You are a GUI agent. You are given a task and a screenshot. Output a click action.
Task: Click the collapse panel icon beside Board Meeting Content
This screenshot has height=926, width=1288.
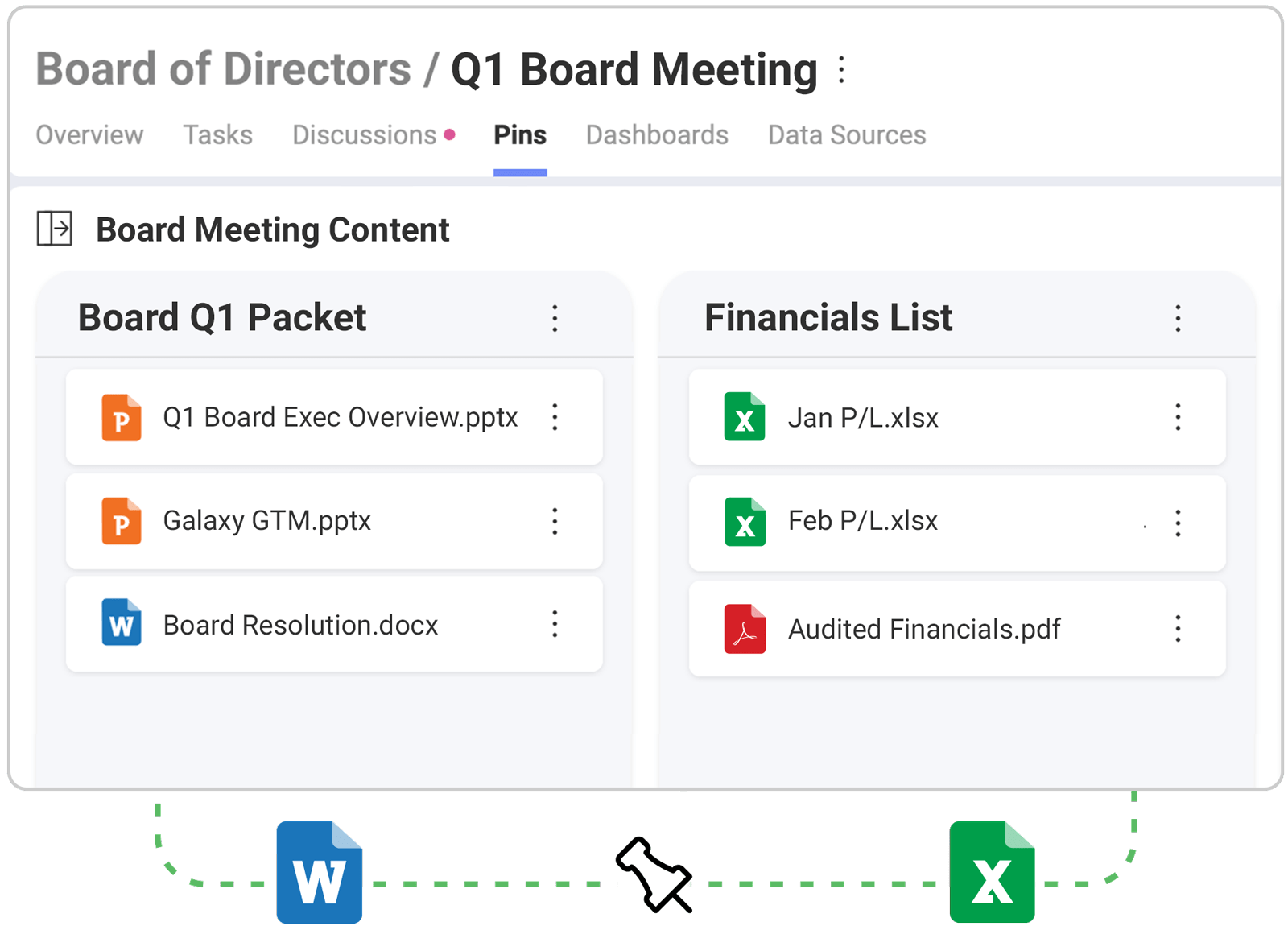coord(54,229)
